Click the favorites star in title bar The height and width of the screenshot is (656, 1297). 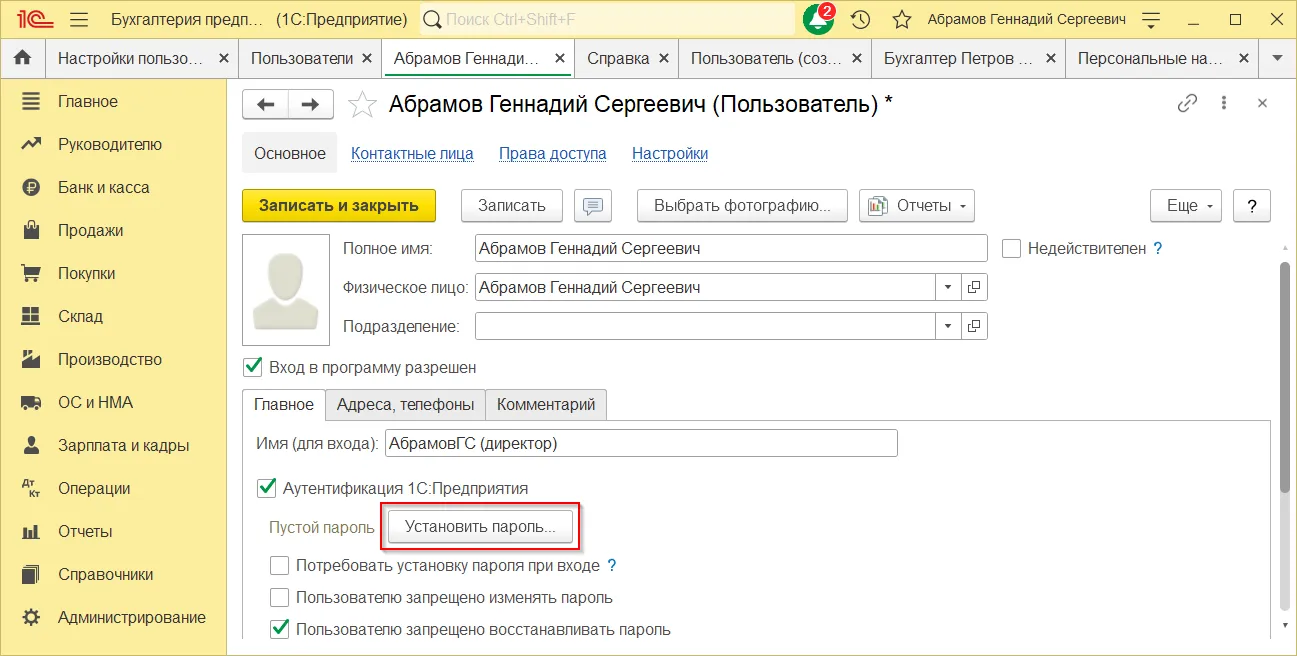coord(901,20)
